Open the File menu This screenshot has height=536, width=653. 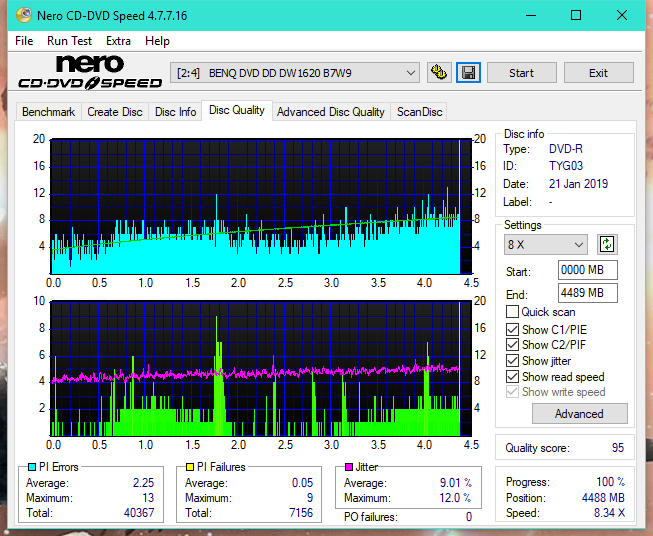click(24, 41)
